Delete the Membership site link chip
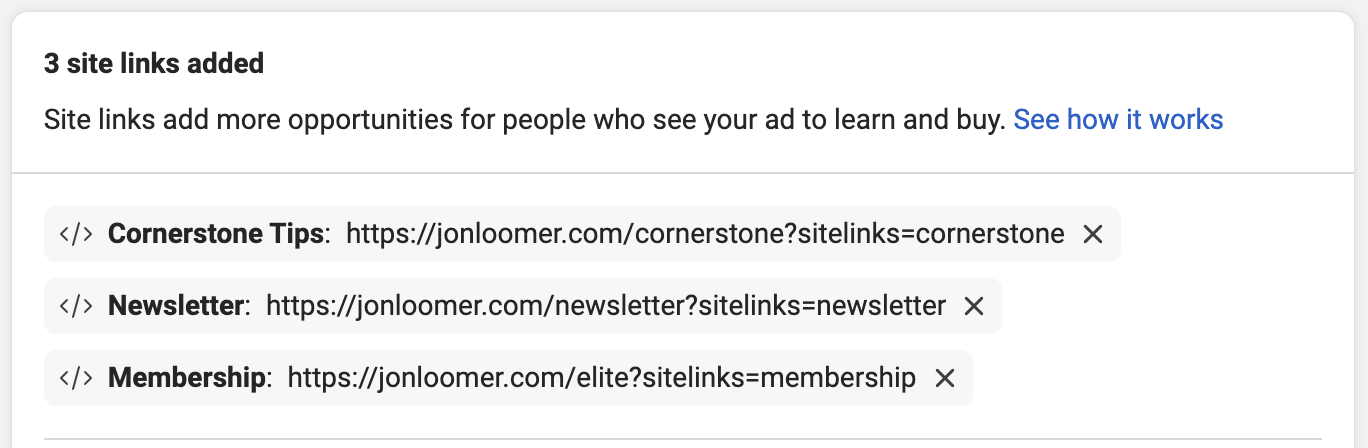Image resolution: width=1368 pixels, height=448 pixels. (x=944, y=378)
